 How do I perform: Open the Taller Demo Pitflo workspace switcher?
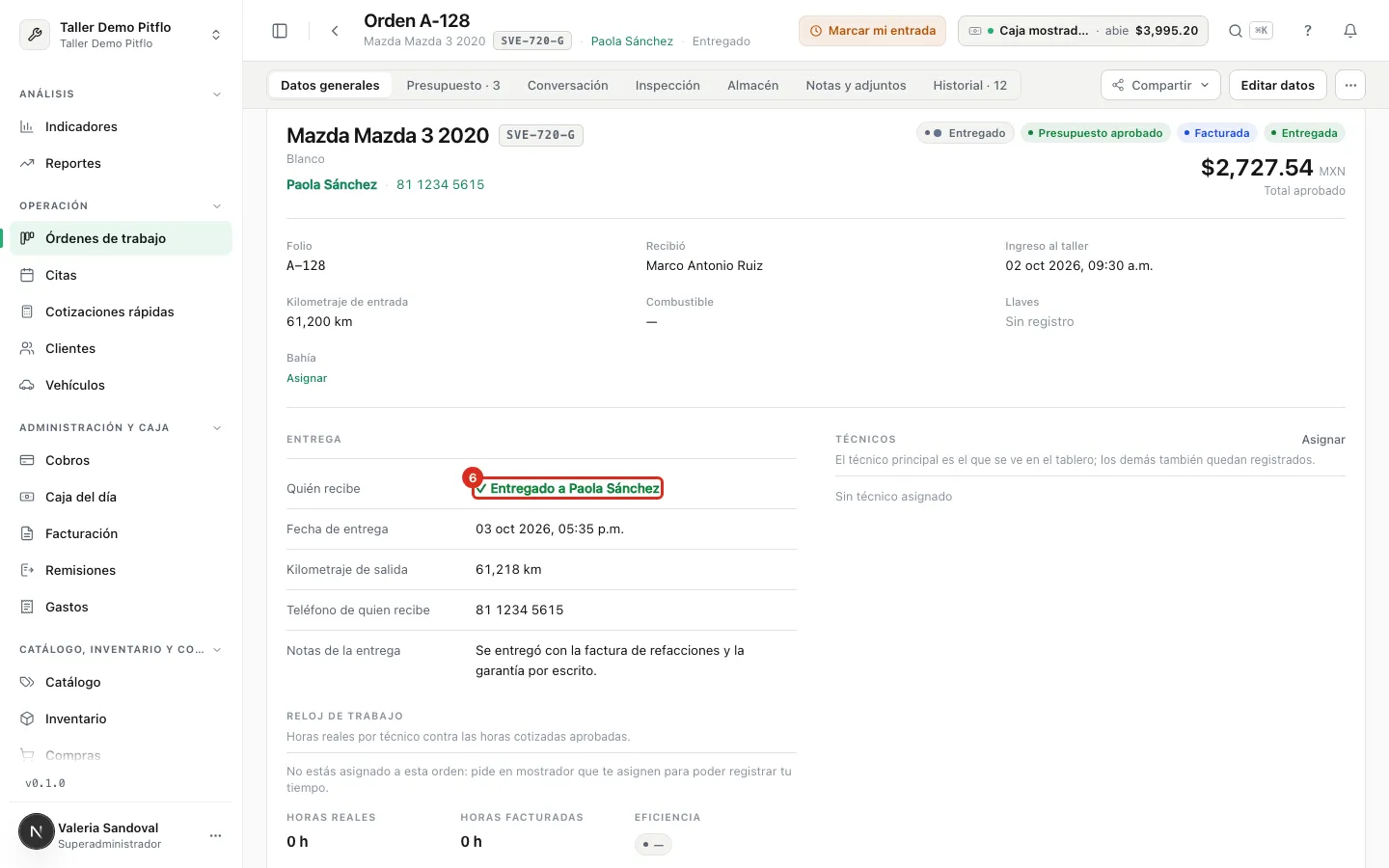click(122, 35)
